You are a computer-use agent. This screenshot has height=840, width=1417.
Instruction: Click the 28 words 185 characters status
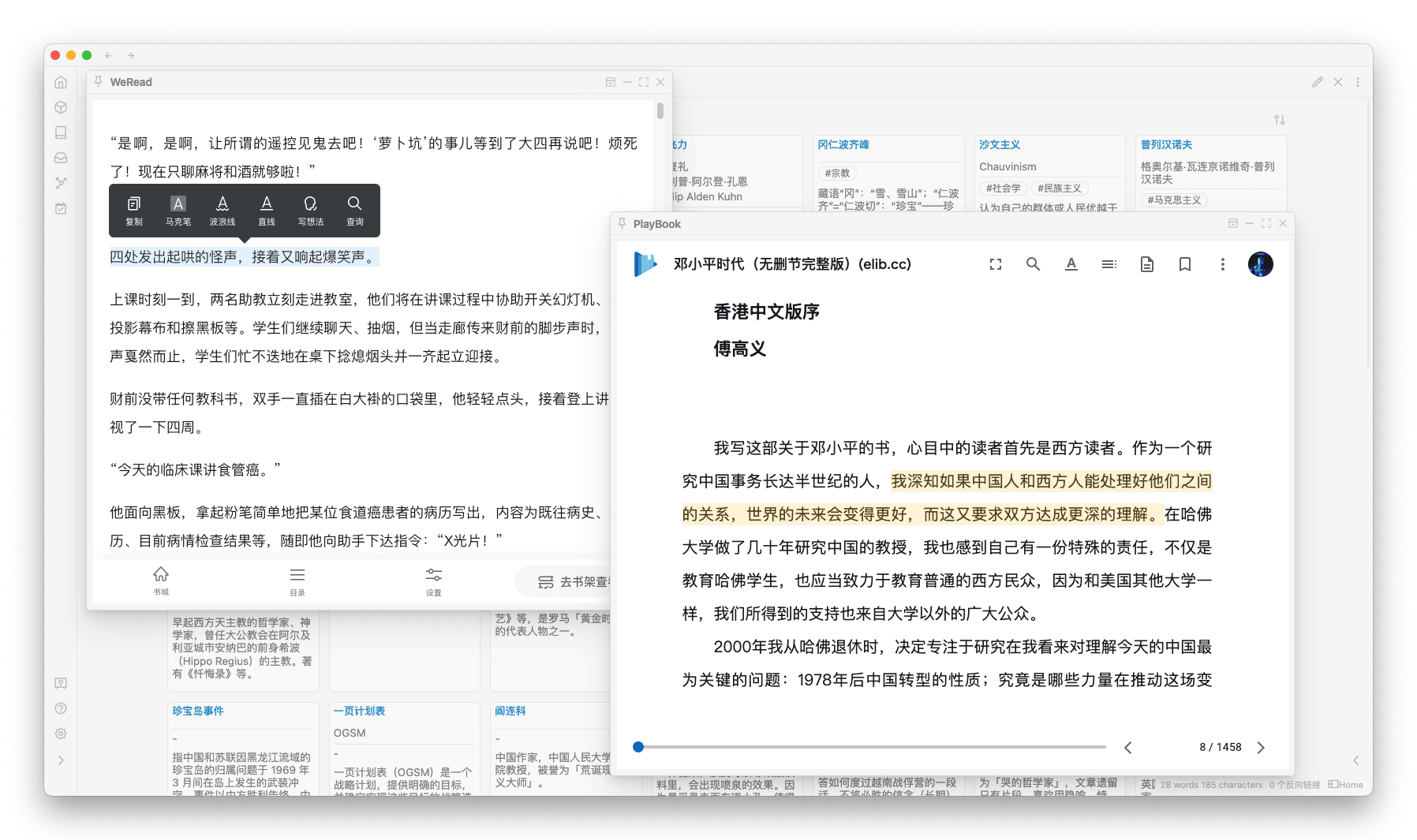[1211, 785]
